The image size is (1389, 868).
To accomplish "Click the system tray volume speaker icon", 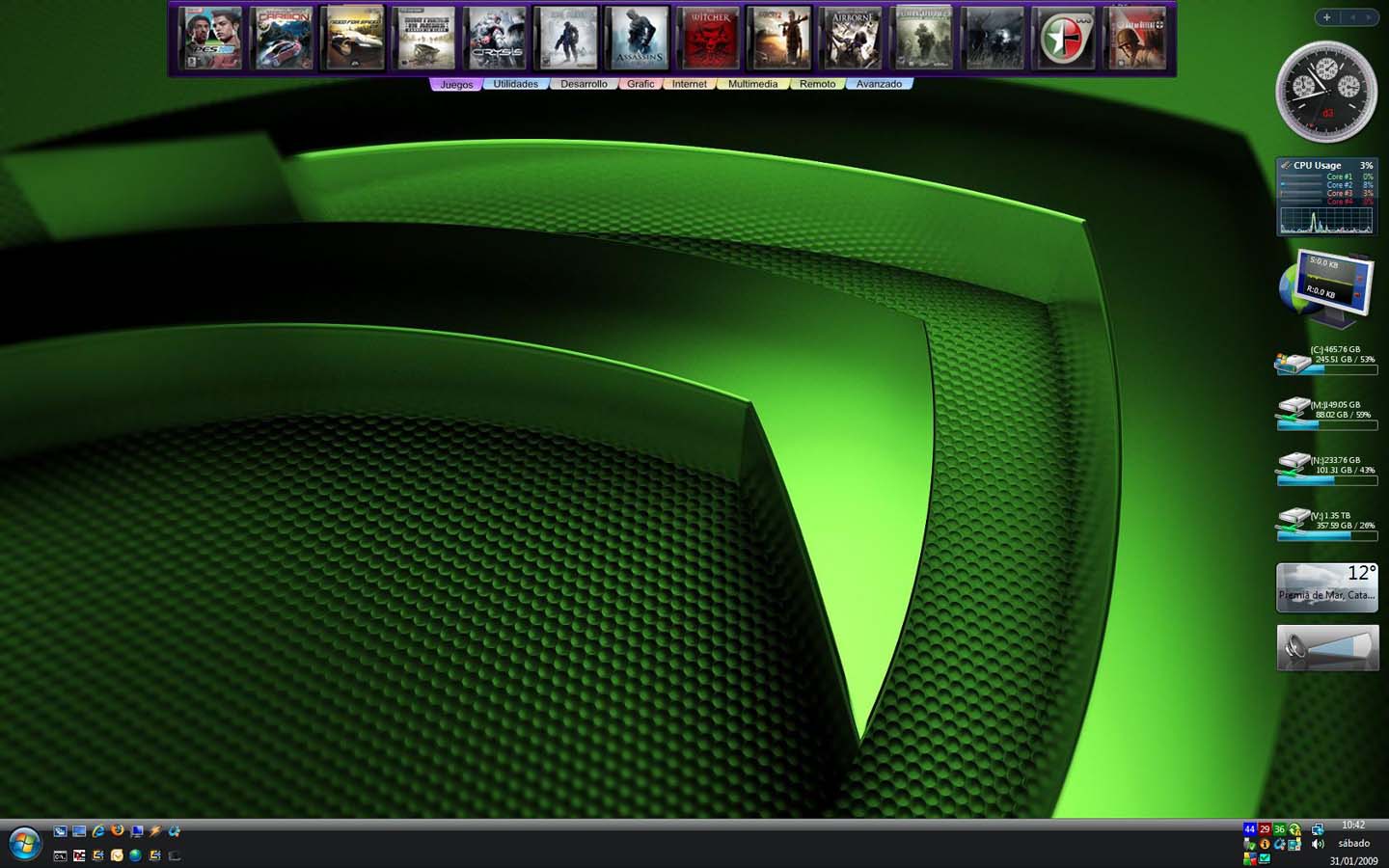I will click(x=1318, y=844).
